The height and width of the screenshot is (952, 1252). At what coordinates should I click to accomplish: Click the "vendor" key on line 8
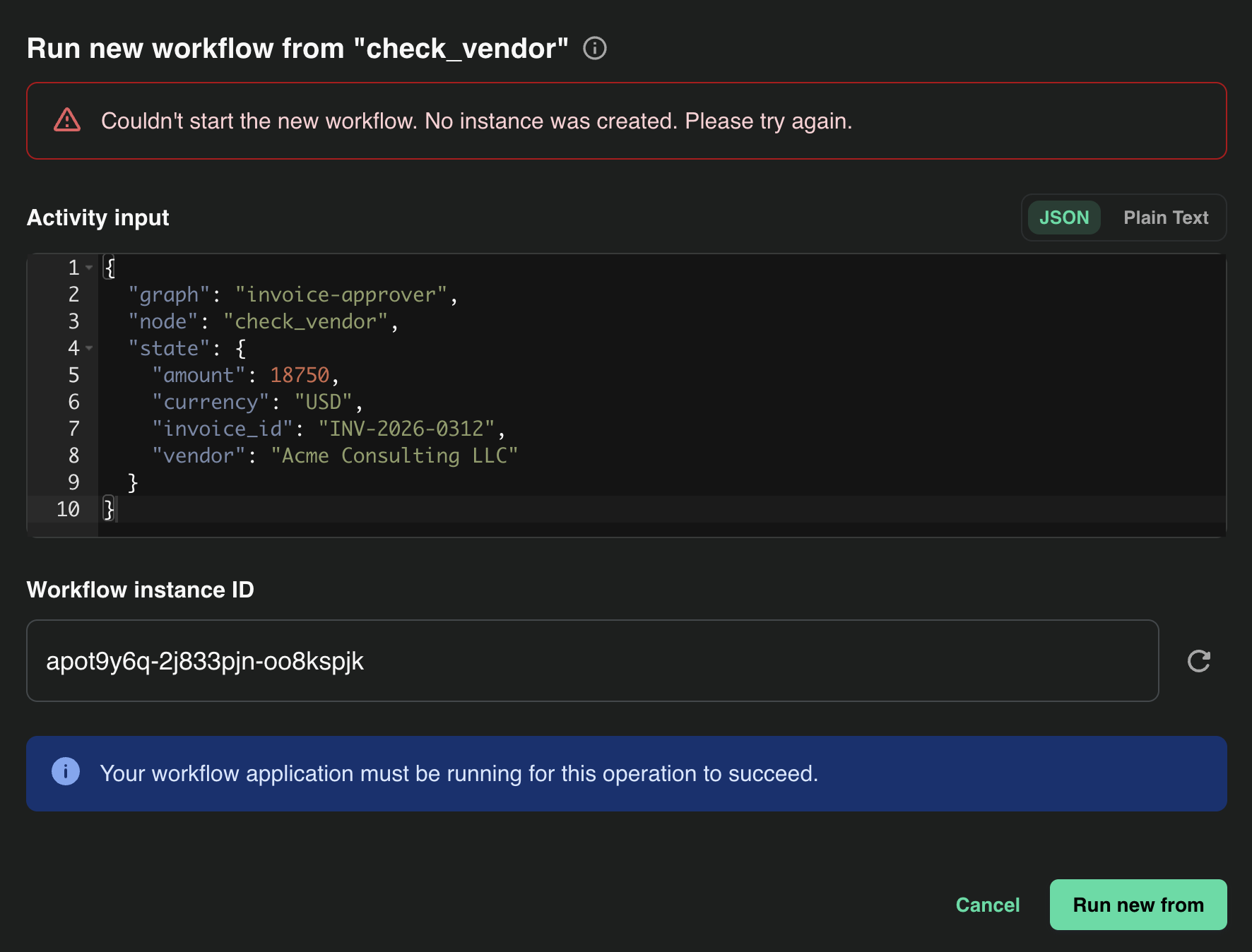click(x=199, y=456)
